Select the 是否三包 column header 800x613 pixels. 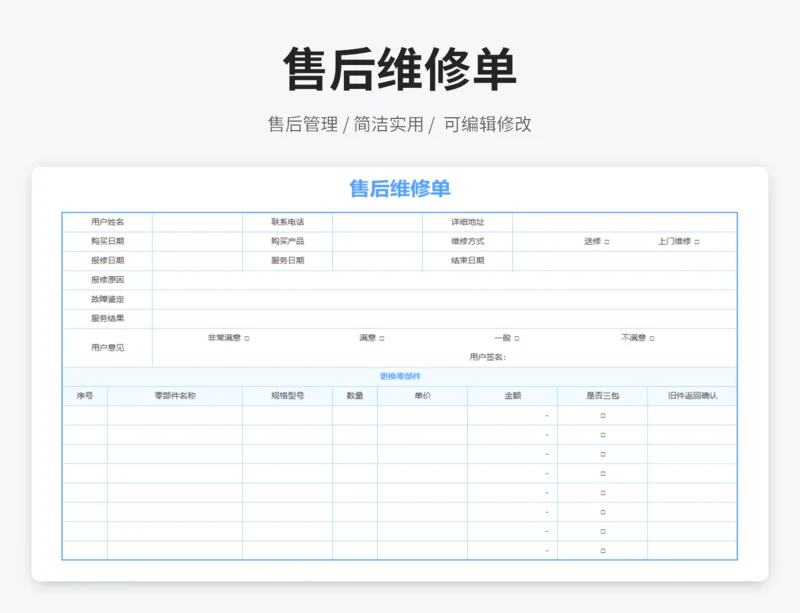(x=603, y=396)
